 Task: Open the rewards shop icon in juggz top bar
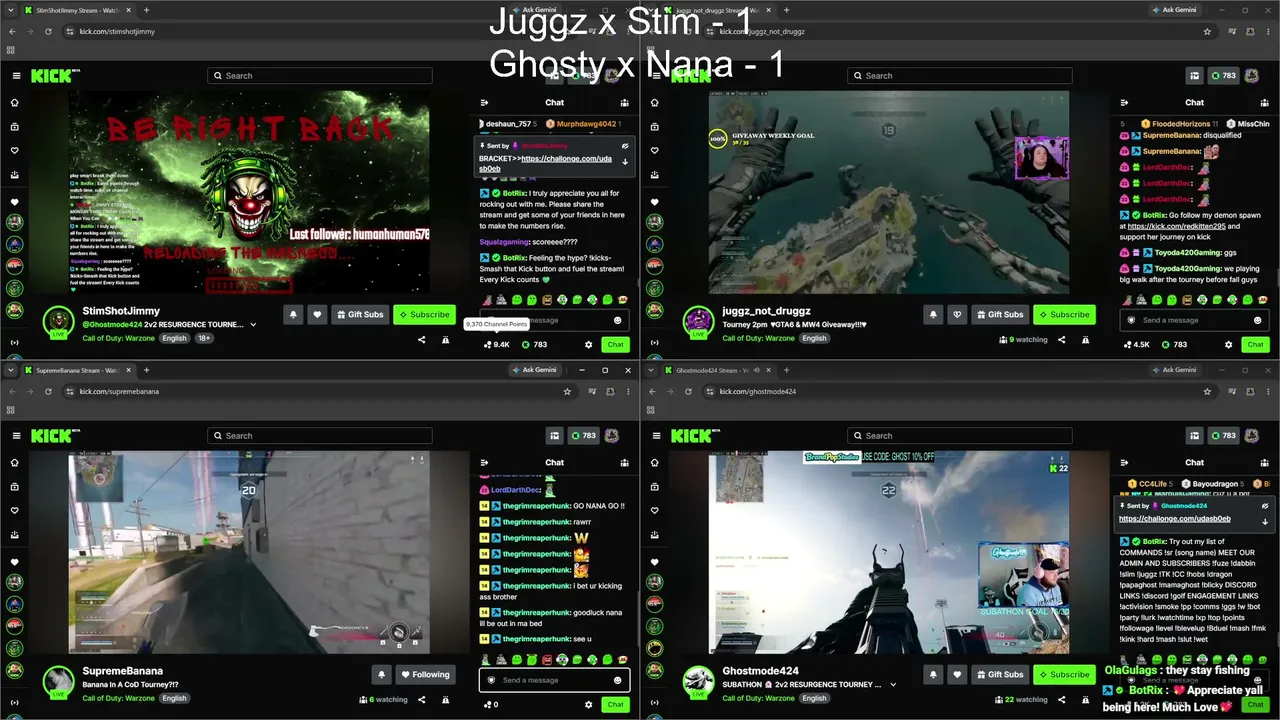[1194, 76]
